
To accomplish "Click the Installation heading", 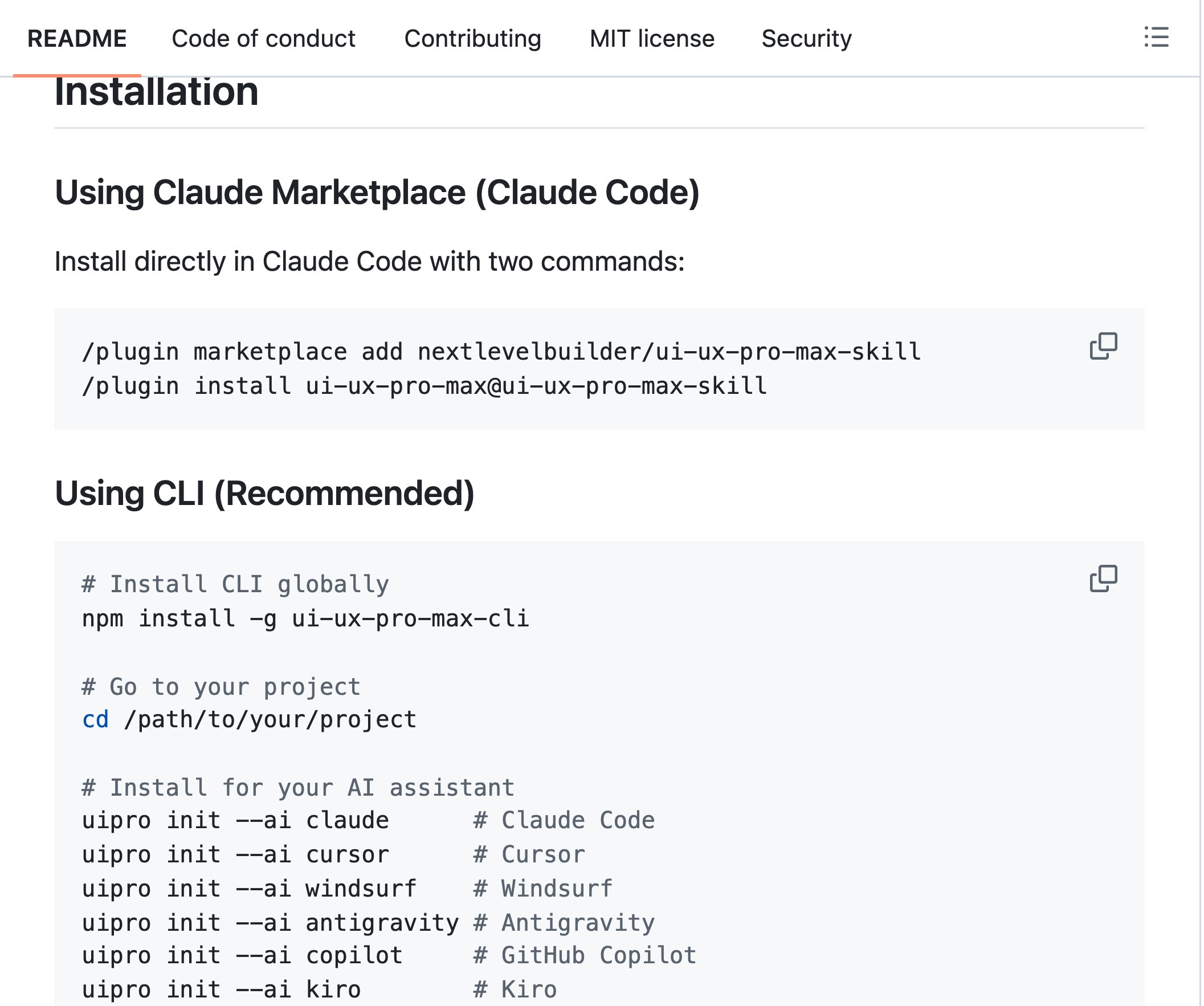I will (x=157, y=92).
